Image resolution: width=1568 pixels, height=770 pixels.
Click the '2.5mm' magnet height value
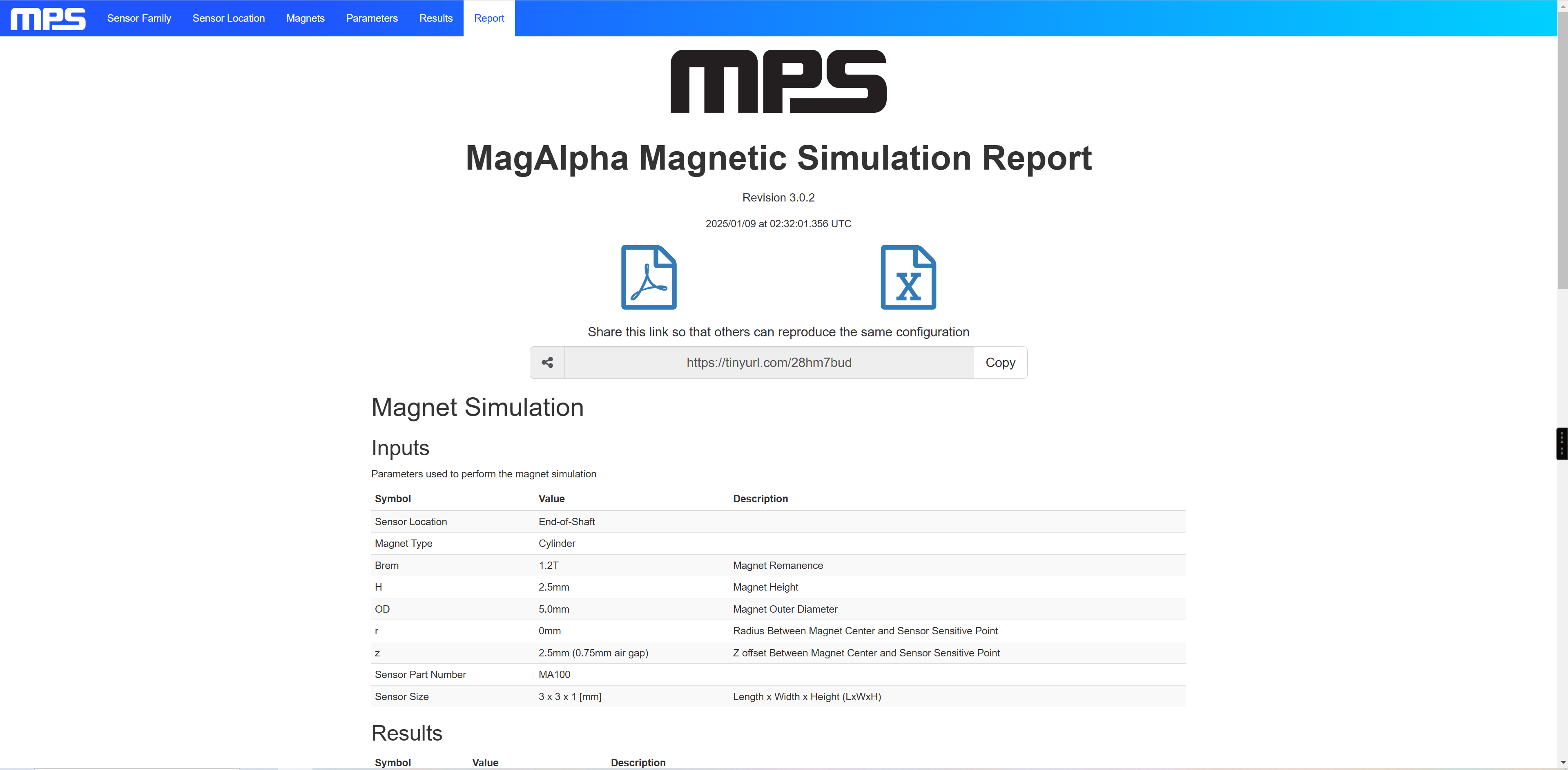tap(553, 587)
